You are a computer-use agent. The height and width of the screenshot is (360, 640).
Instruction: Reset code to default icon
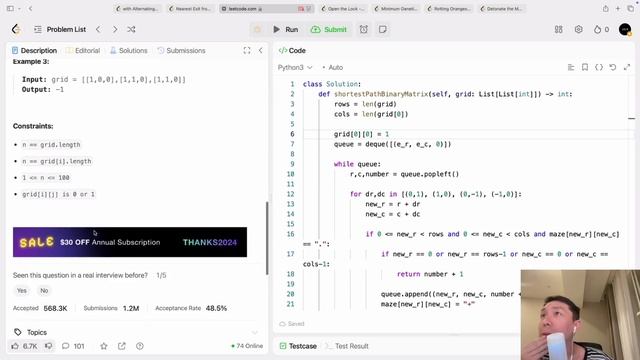[x=613, y=67]
